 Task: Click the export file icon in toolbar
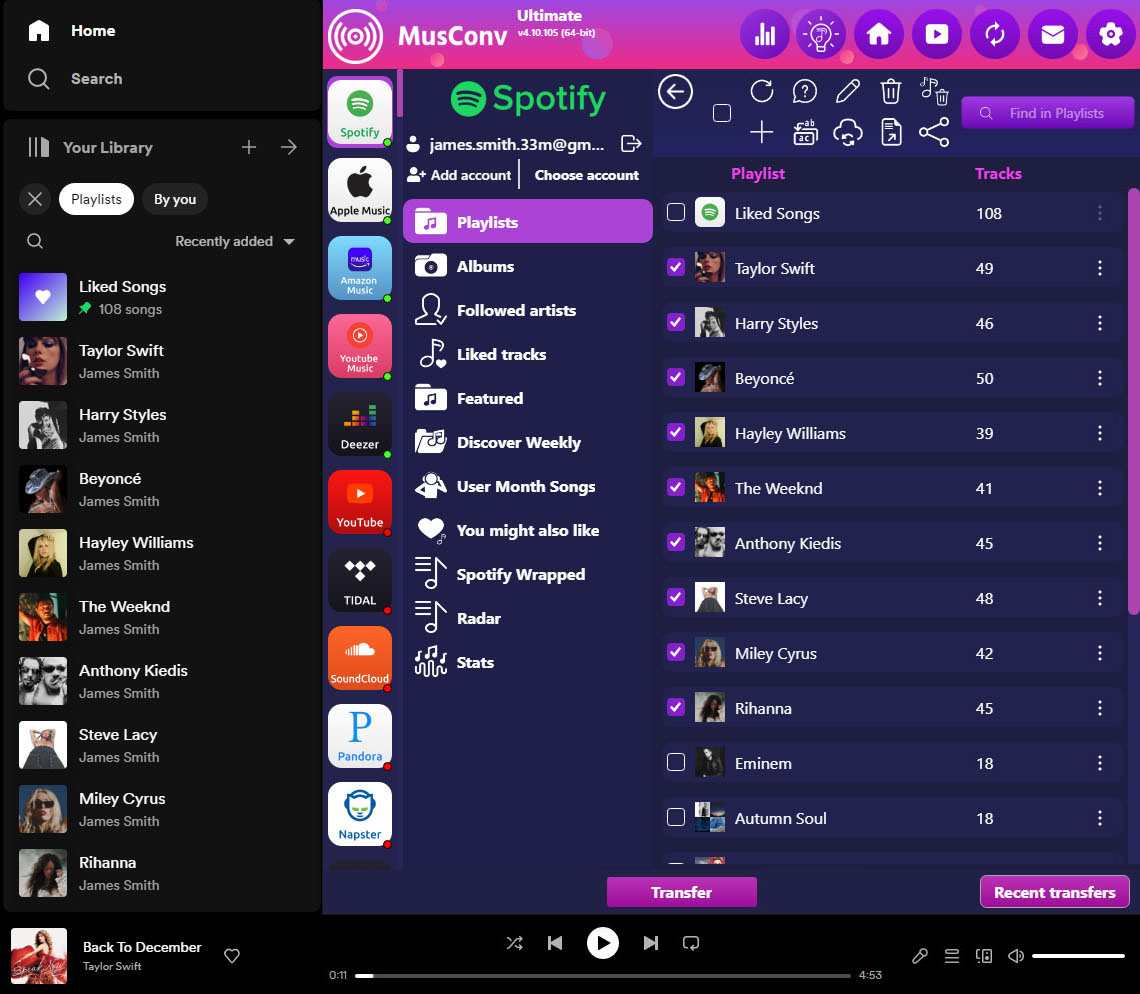coord(891,132)
